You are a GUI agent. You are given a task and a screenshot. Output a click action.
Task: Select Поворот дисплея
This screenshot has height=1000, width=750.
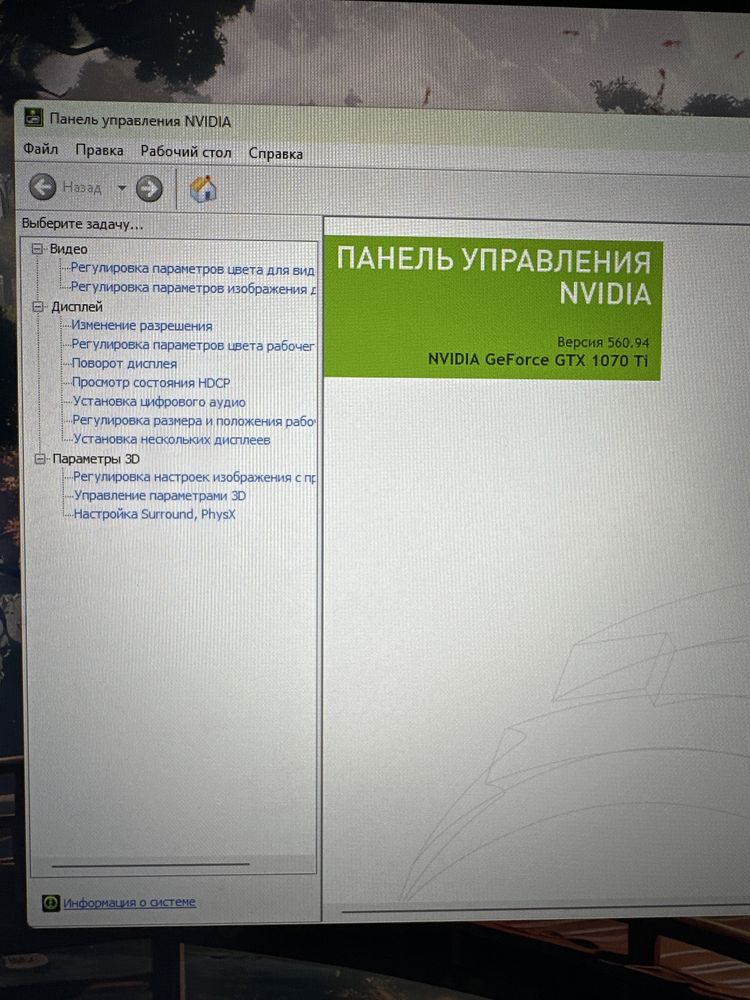[124, 364]
